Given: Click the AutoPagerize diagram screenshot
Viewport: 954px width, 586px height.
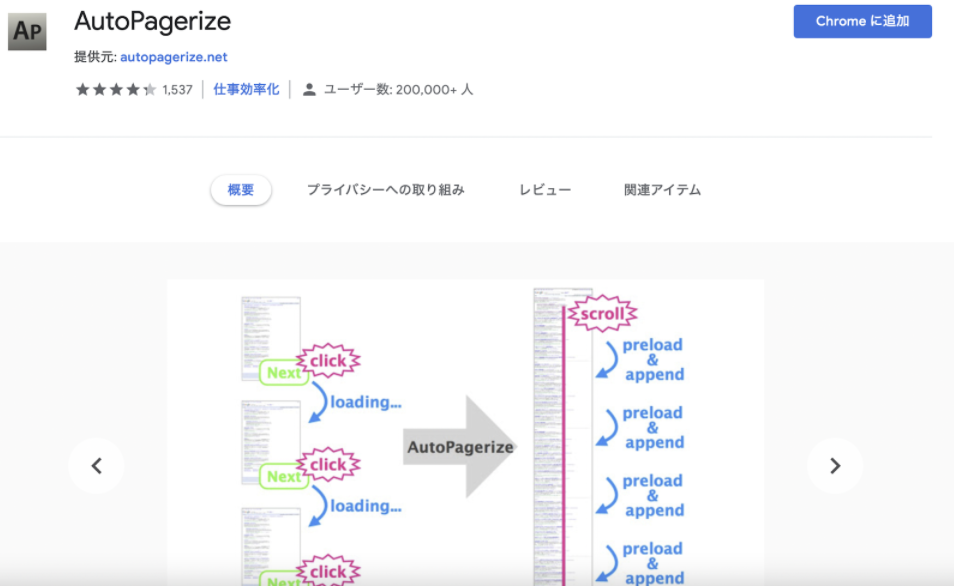Looking at the screenshot, I should coord(465,433).
